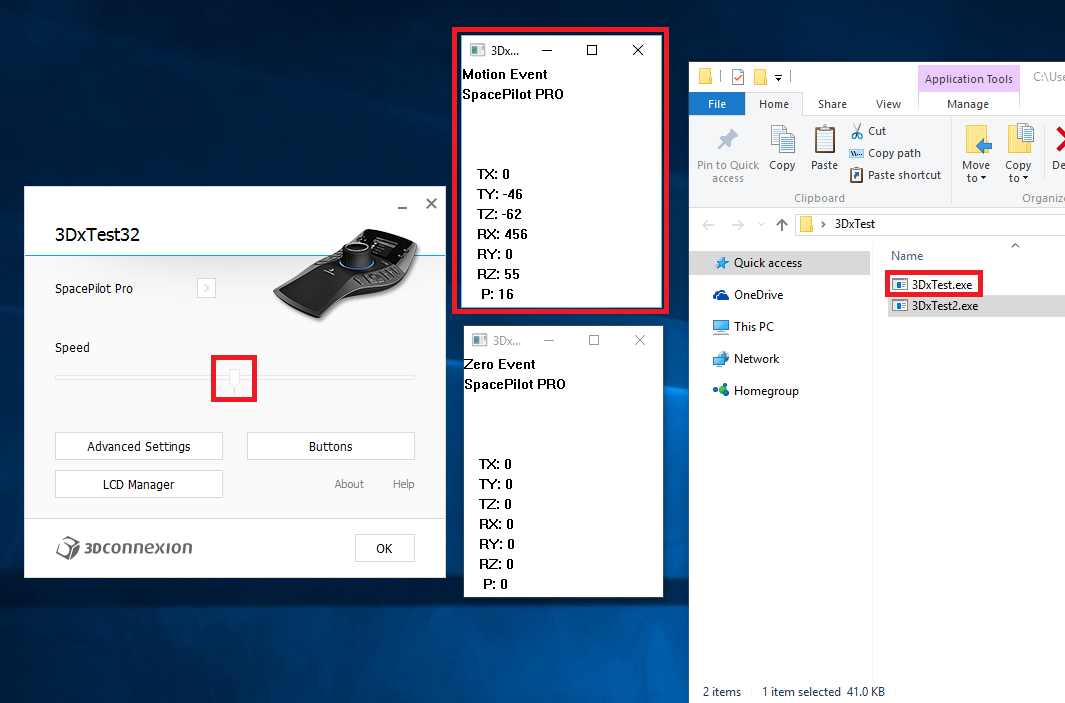Click the Copy icon in Clipboard group
Screen dimensions: 1065x703
coord(782,139)
